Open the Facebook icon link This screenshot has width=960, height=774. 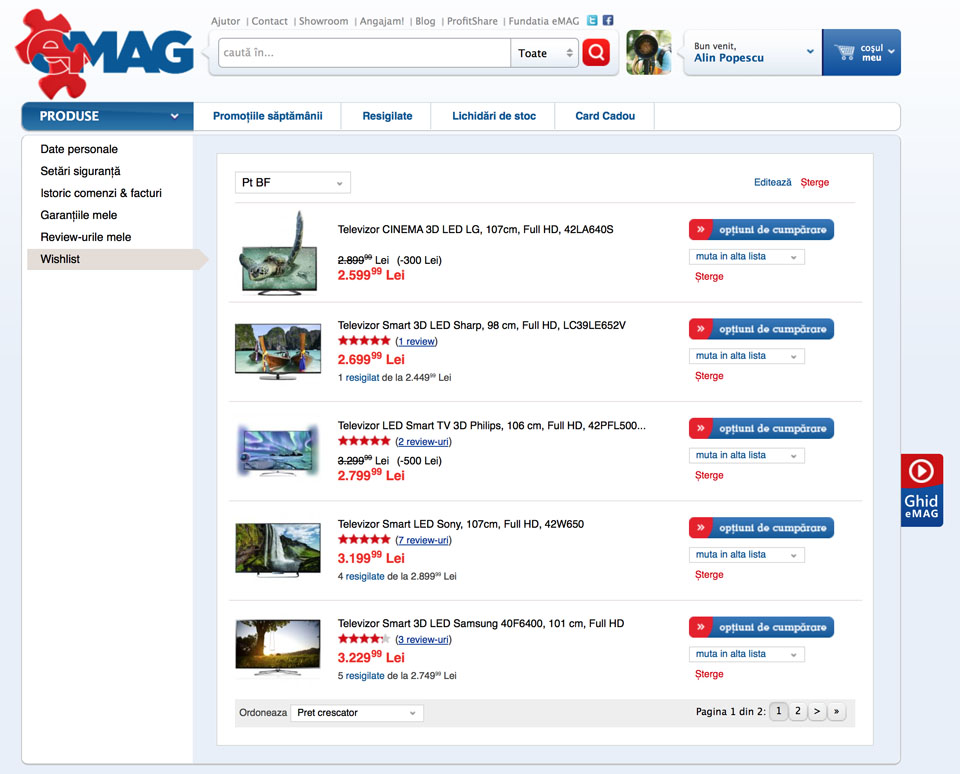608,21
